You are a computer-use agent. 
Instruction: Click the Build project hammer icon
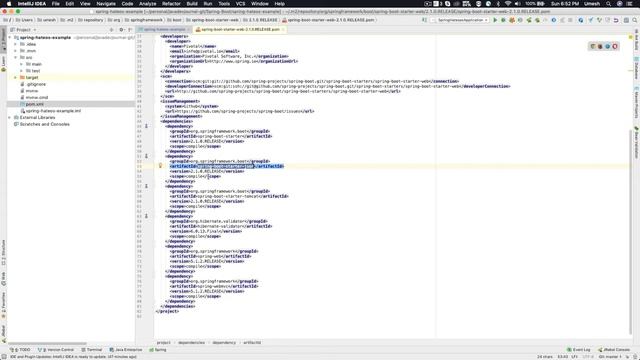(424, 20)
